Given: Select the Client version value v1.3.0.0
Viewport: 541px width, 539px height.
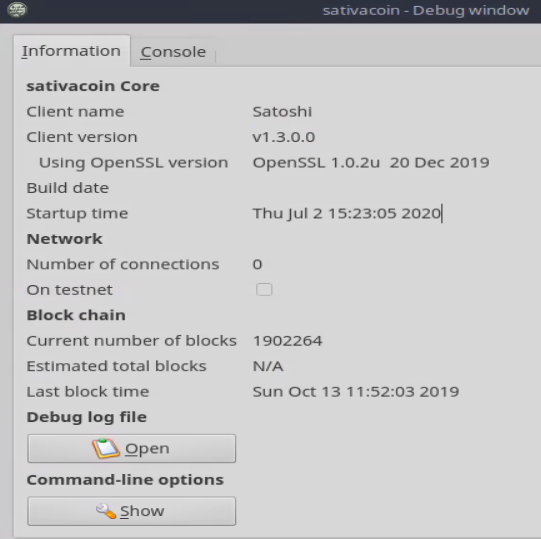Looking at the screenshot, I should click(284, 137).
